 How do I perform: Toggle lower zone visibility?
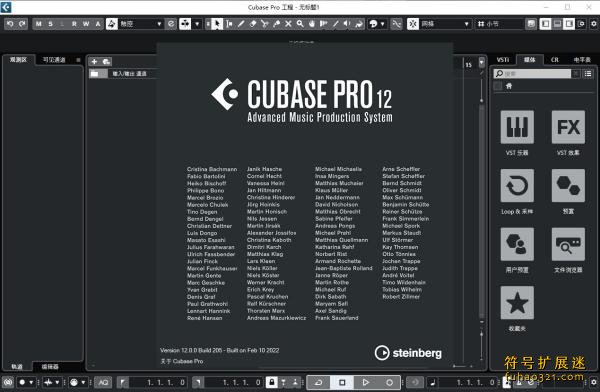(558, 24)
